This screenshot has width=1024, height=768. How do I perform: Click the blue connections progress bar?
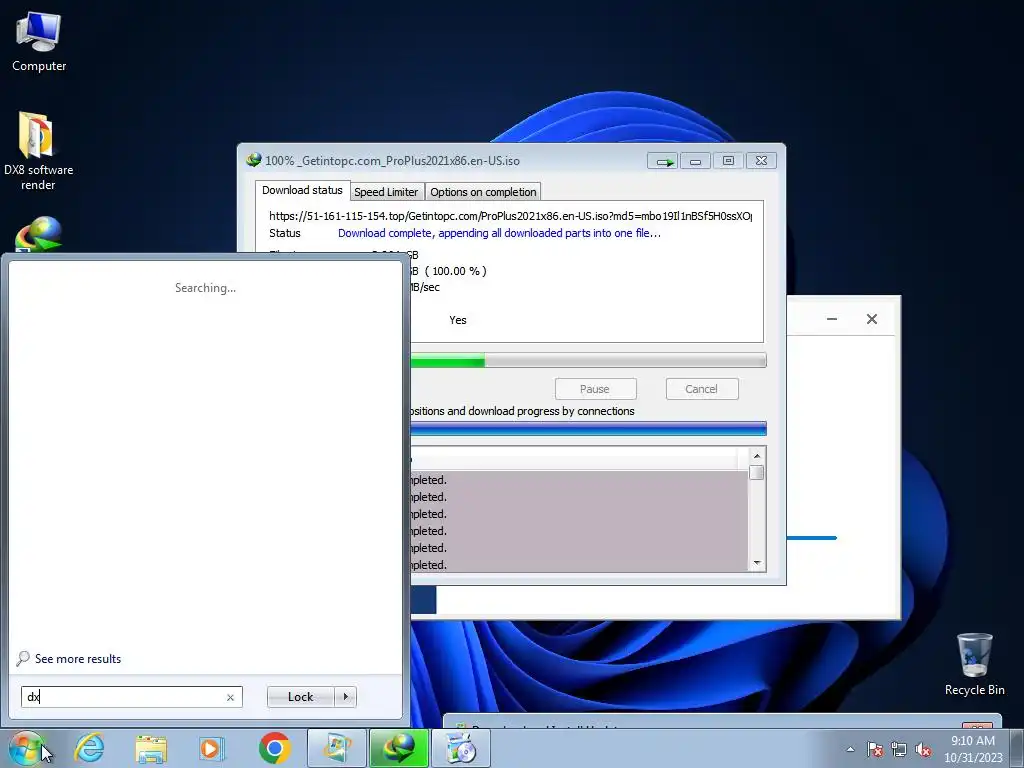(588, 428)
